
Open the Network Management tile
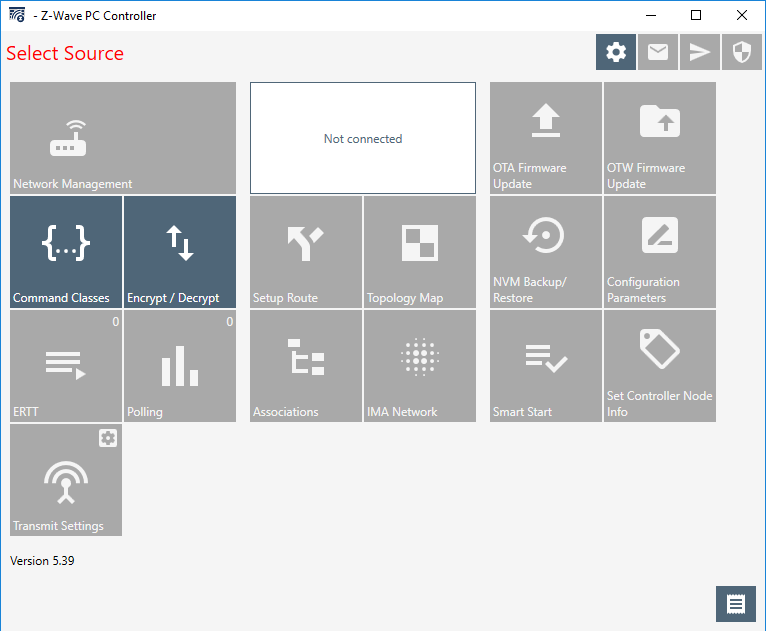(123, 138)
